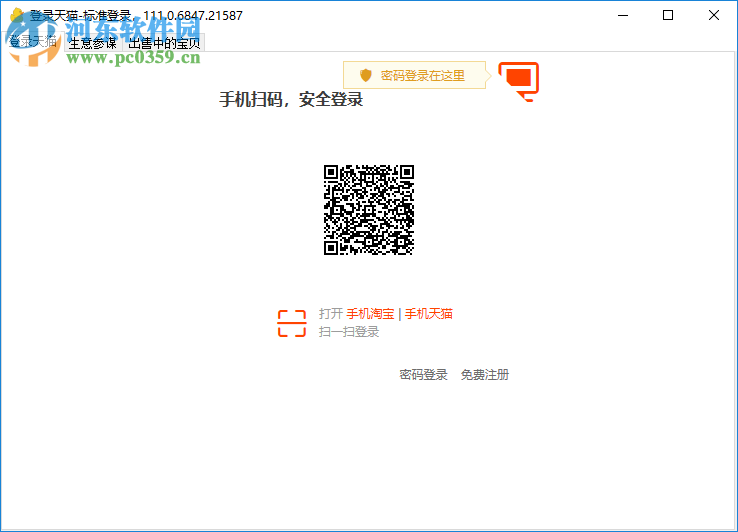Maximize the login window

pos(668,15)
